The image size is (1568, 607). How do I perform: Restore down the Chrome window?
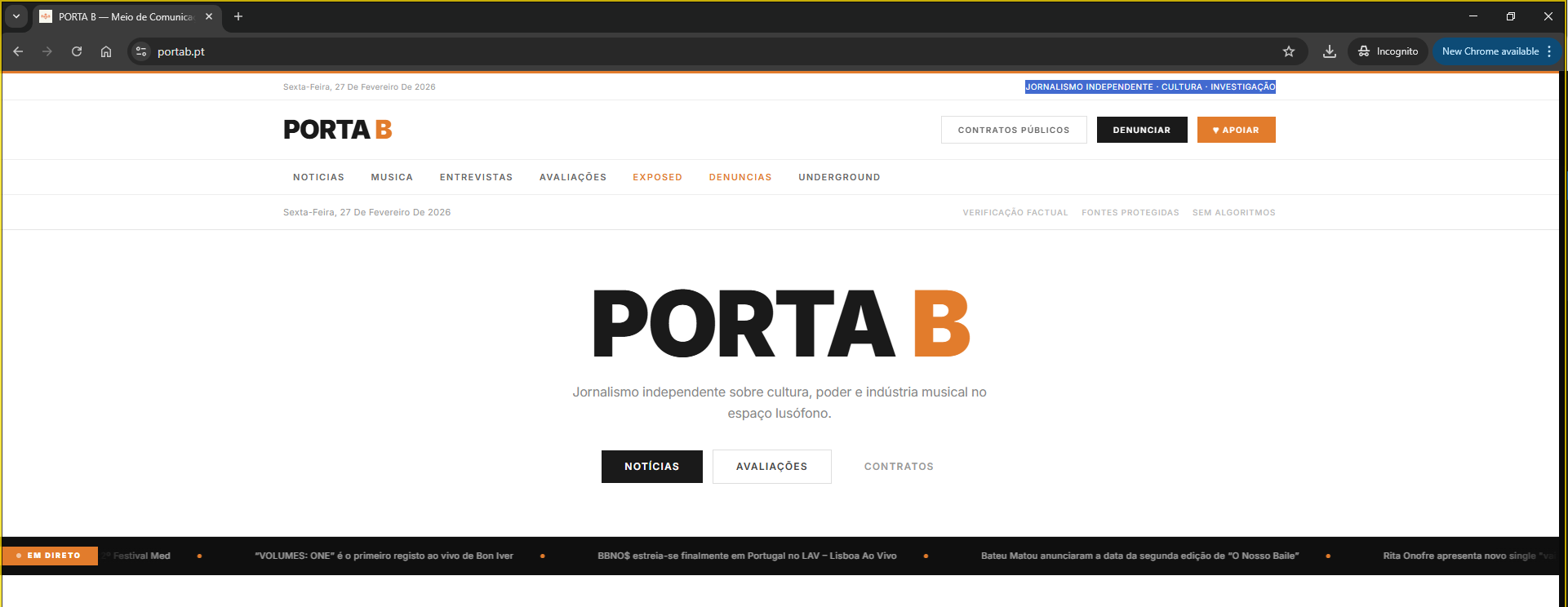click(1511, 16)
